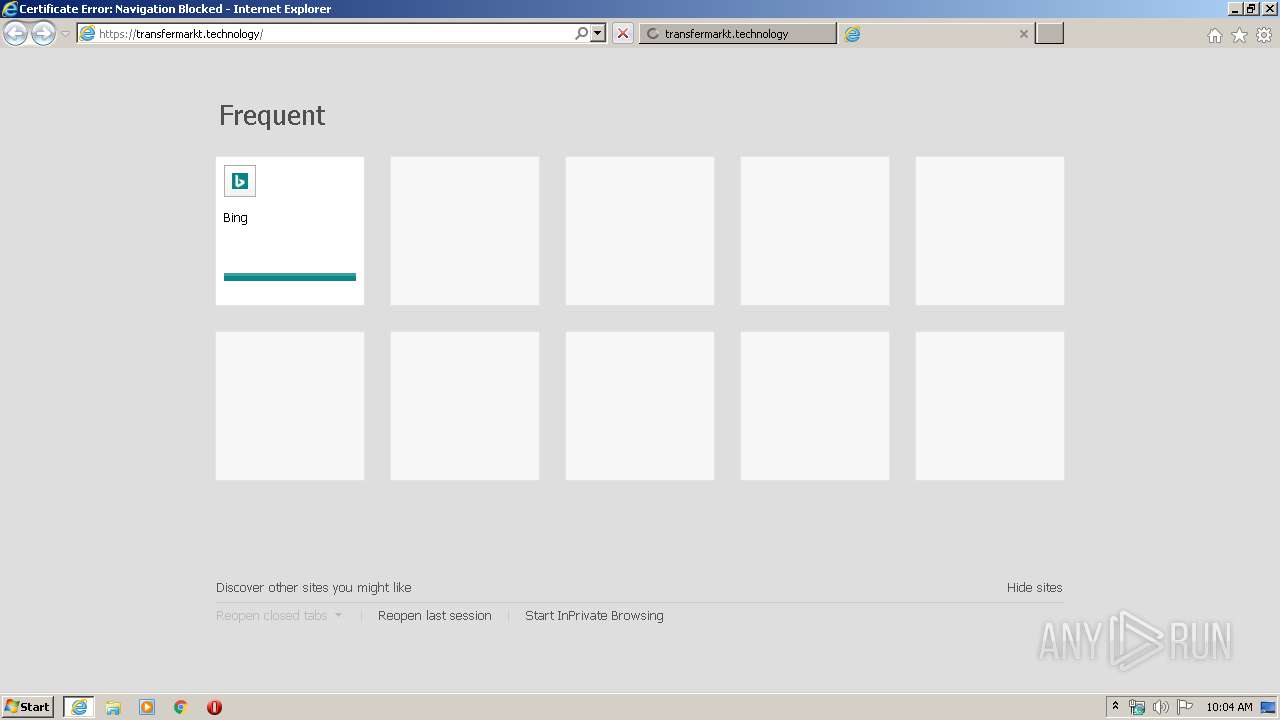Viewport: 1280px width, 720px height.
Task: Open Favorites with the star icon
Action: (1240, 35)
